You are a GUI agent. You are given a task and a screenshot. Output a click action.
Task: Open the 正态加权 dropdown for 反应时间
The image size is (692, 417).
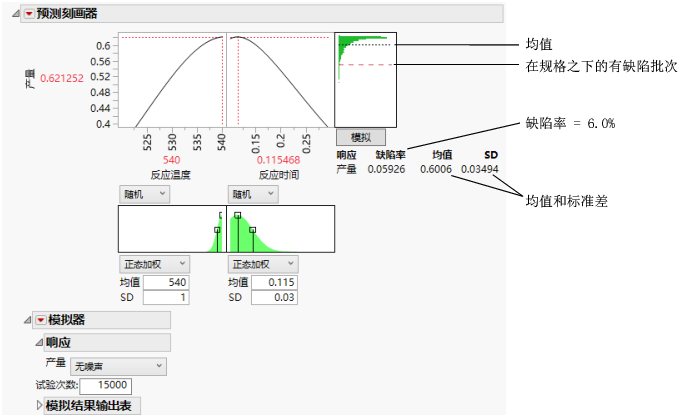[x=263, y=264]
